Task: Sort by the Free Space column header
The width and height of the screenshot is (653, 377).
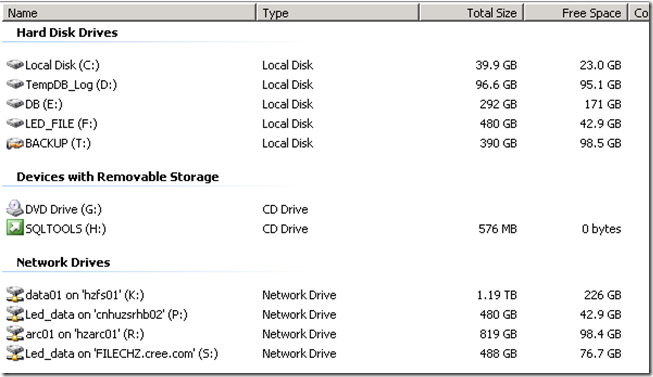Action: 576,13
